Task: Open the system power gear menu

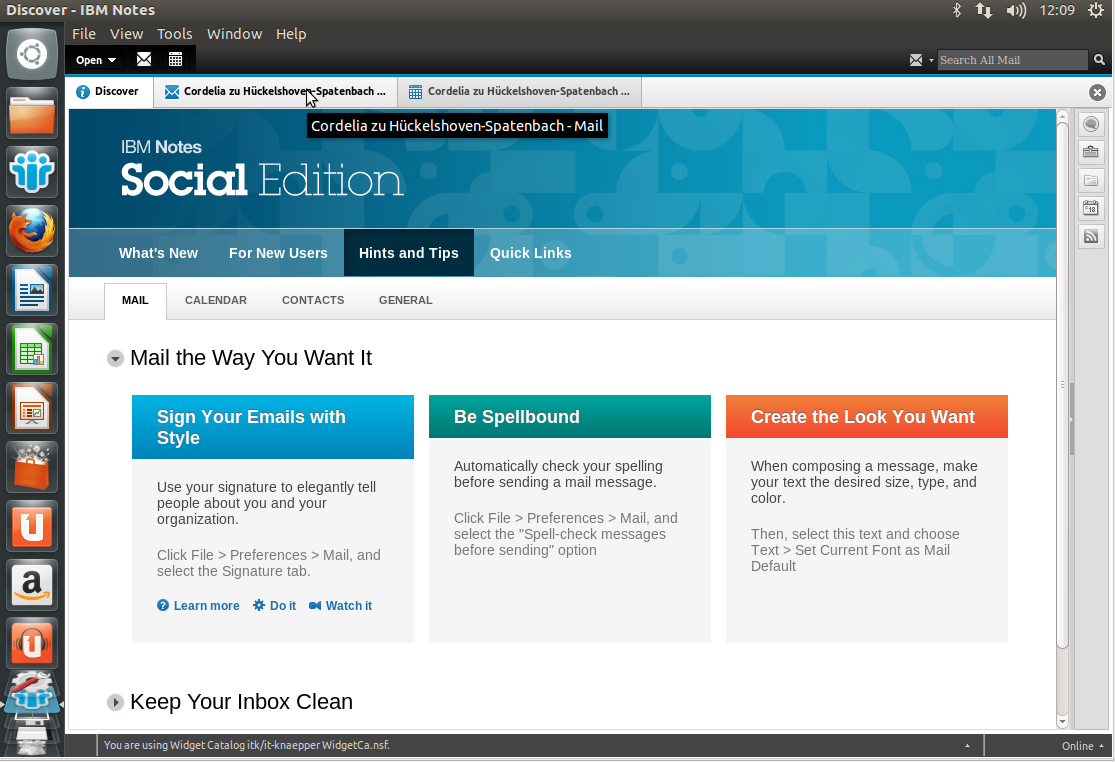Action: 1097,10
